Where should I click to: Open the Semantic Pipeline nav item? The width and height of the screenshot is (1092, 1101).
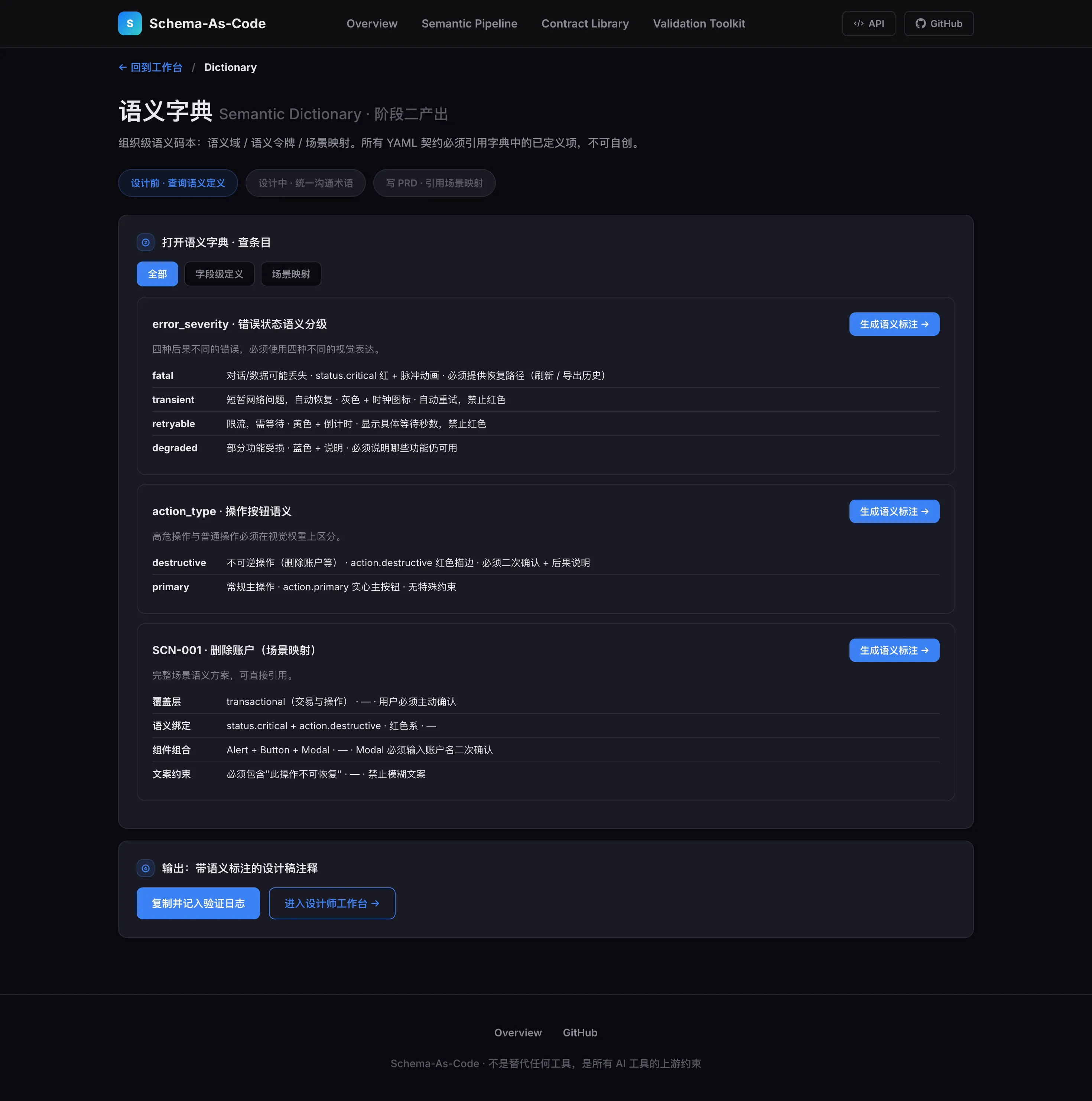click(x=469, y=23)
